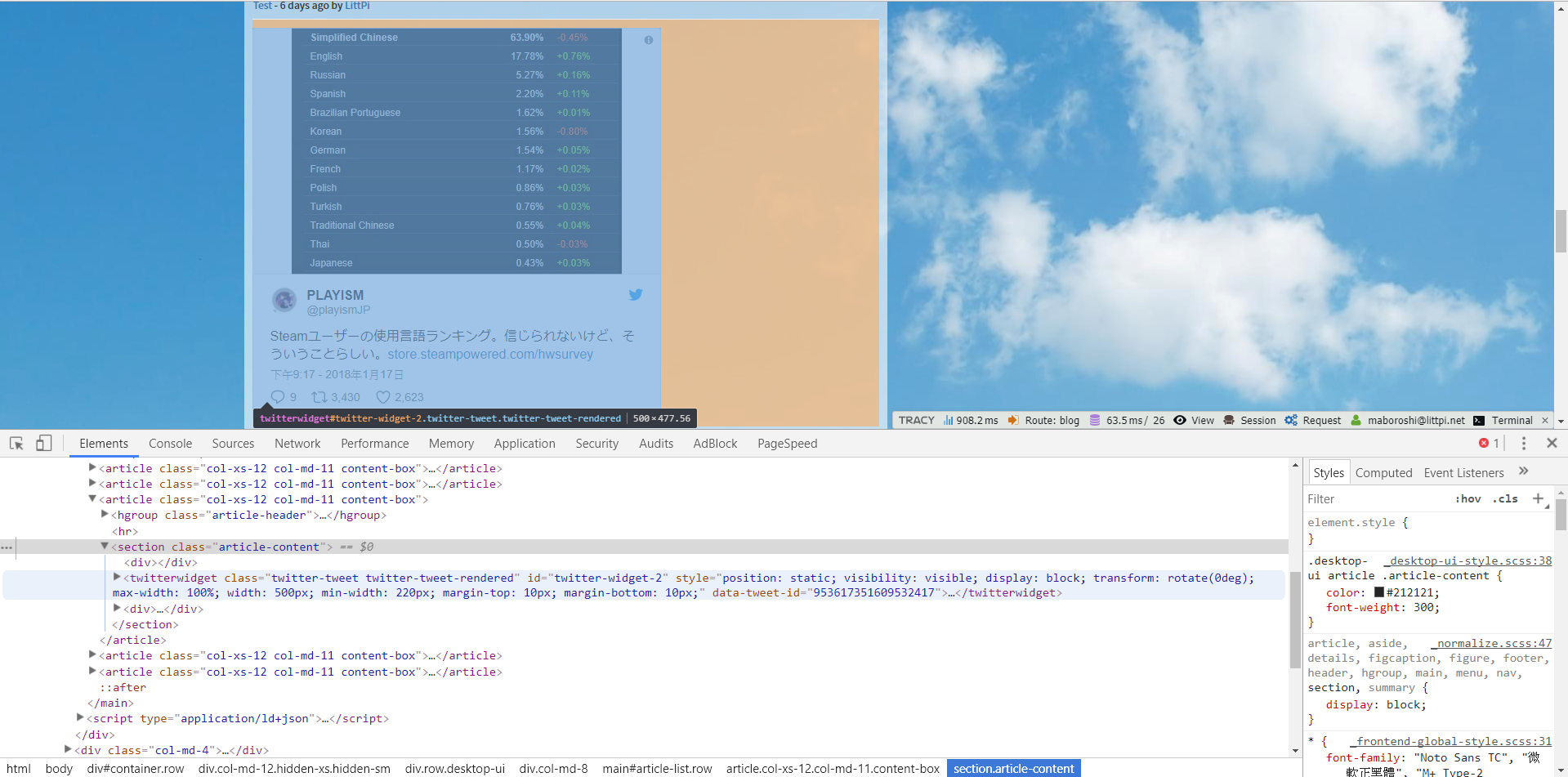This screenshot has height=777, width=1568.
Task: Click the tweet reply bubble icon
Action: click(278, 397)
